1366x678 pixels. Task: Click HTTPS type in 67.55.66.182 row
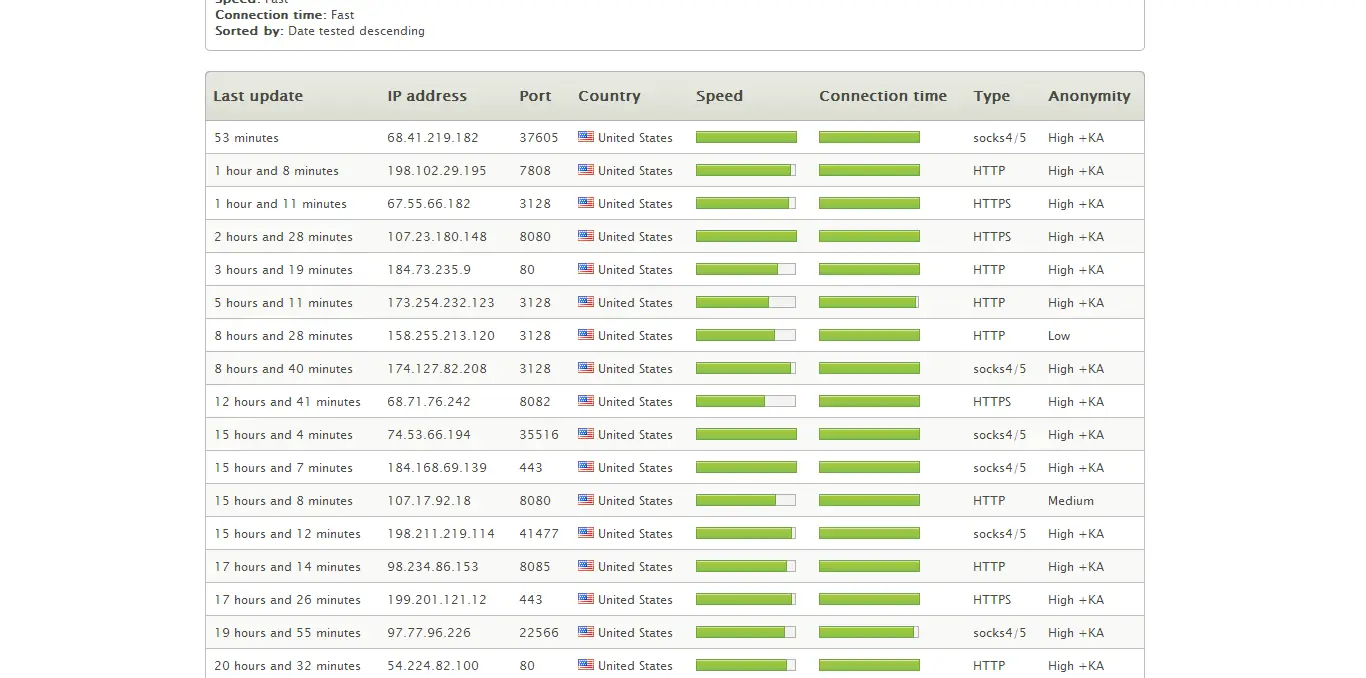point(992,204)
